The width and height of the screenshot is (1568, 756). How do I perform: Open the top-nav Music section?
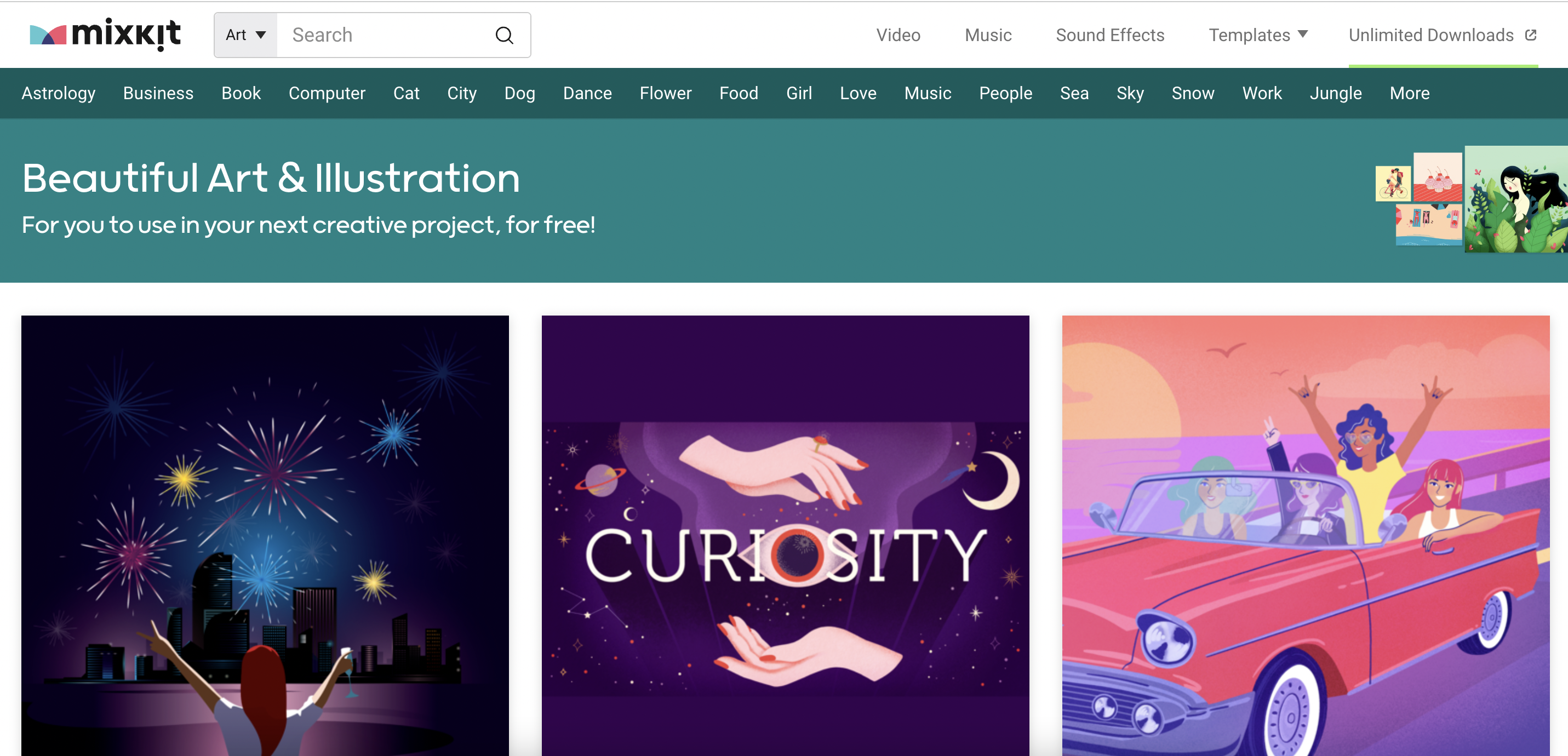point(988,35)
